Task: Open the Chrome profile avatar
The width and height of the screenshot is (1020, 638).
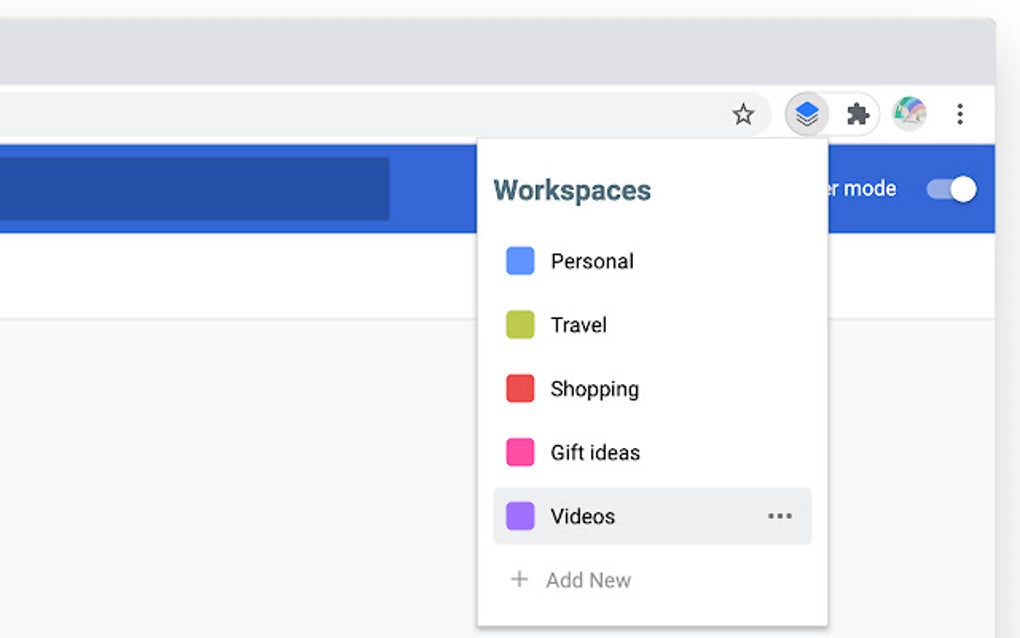Action: pyautogui.click(x=909, y=113)
